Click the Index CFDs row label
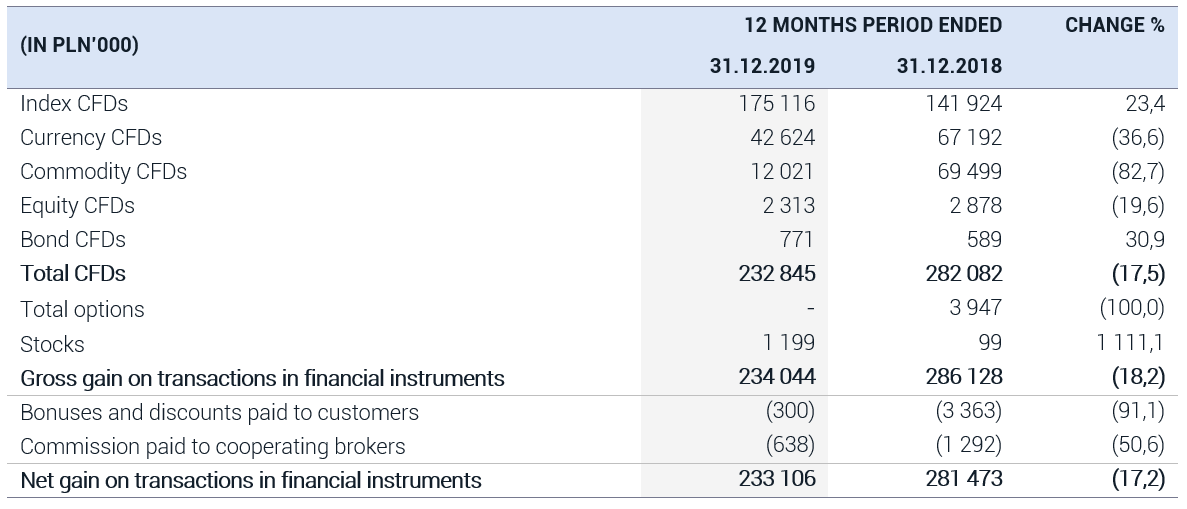The width and height of the screenshot is (1187, 509). pyautogui.click(x=74, y=103)
